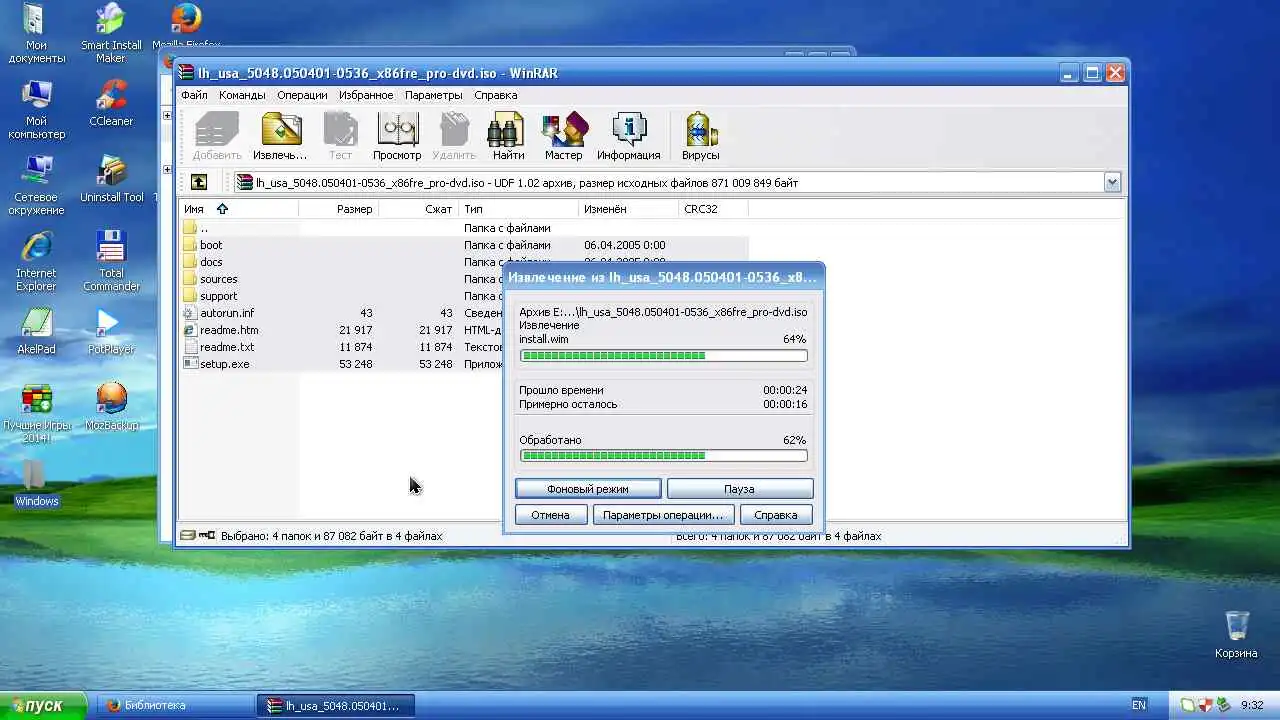Click the Найти (Find) binoculars icon
1280x720 pixels.
tap(508, 136)
